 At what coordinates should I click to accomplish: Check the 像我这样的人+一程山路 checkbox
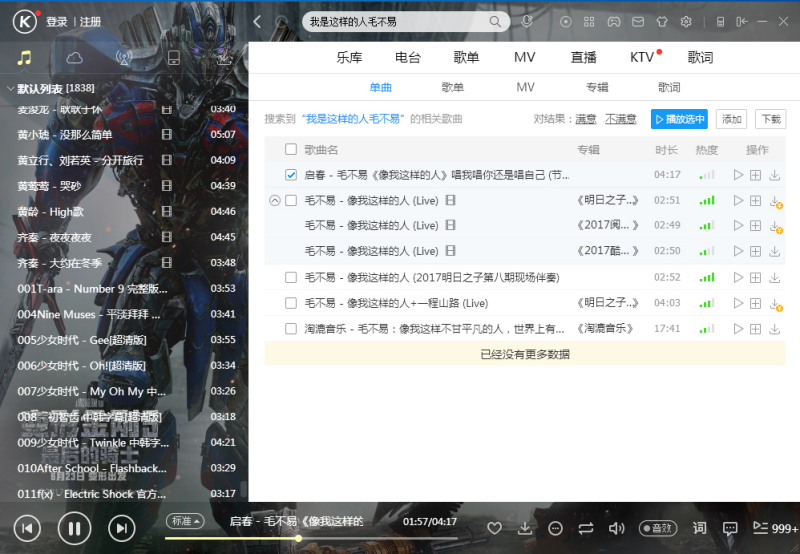tap(291, 303)
